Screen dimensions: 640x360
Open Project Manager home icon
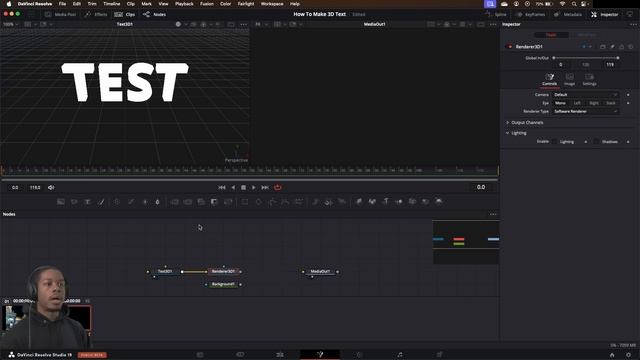pyautogui.click(x=612, y=355)
